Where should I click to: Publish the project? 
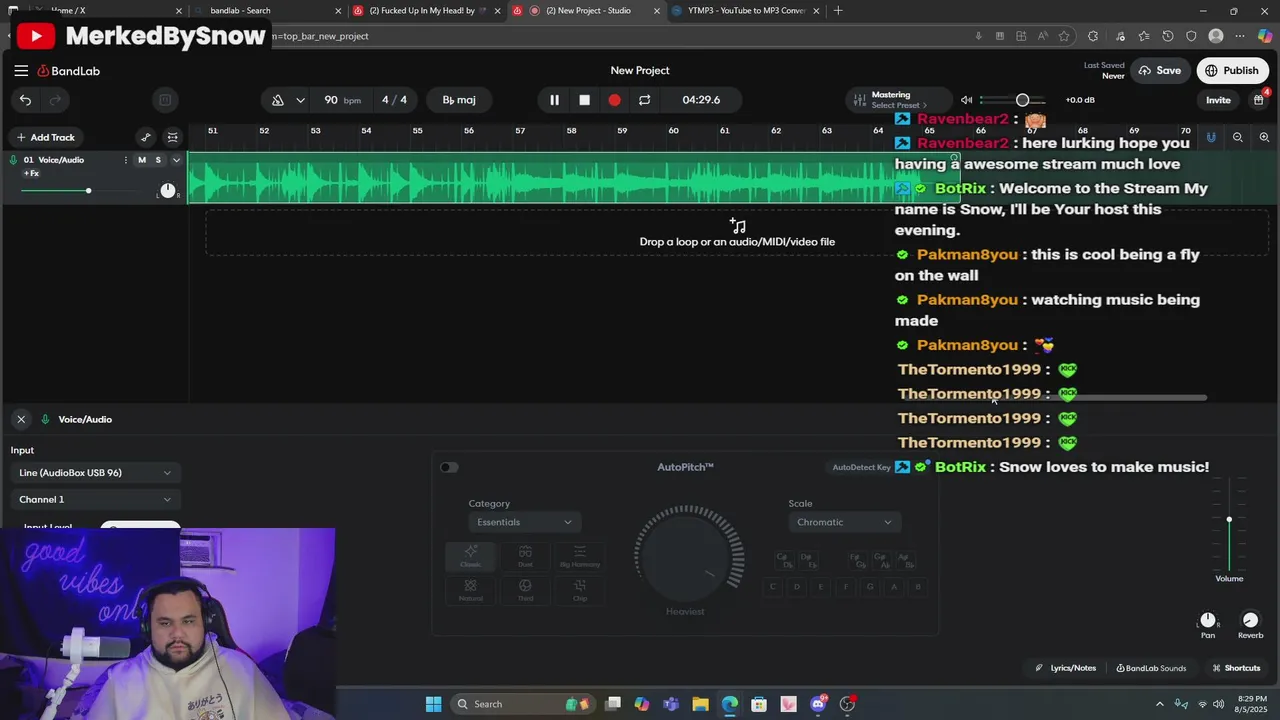point(1232,71)
